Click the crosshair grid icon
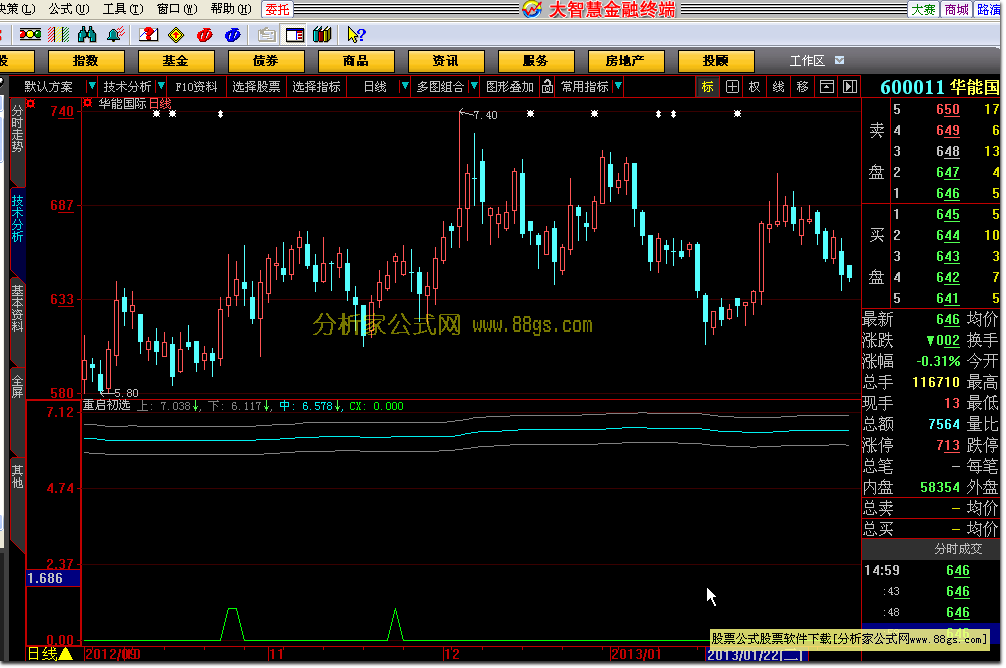 pos(732,87)
